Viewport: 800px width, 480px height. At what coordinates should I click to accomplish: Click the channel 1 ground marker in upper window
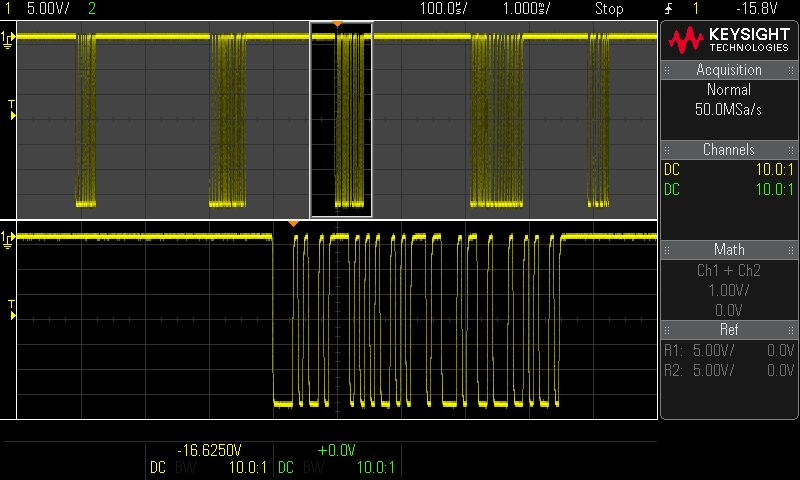9,38
